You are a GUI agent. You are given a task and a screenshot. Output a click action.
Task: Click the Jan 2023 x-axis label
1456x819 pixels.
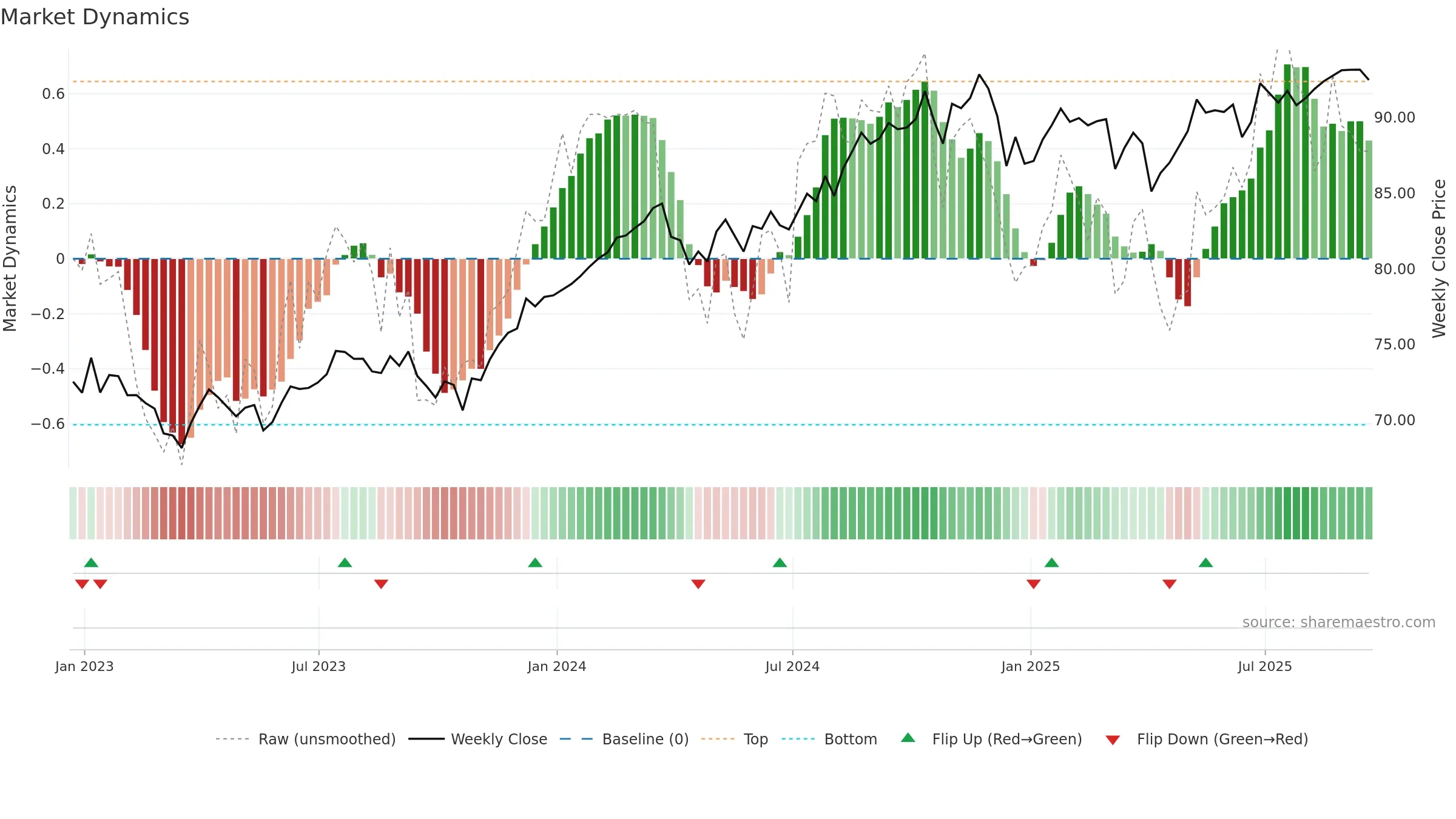click(84, 666)
